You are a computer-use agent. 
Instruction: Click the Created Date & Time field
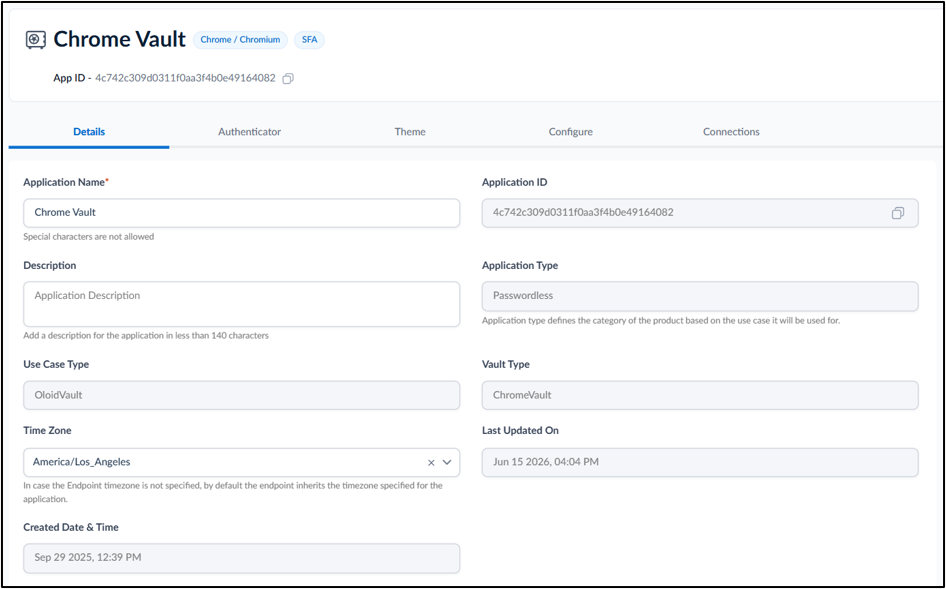coord(241,558)
